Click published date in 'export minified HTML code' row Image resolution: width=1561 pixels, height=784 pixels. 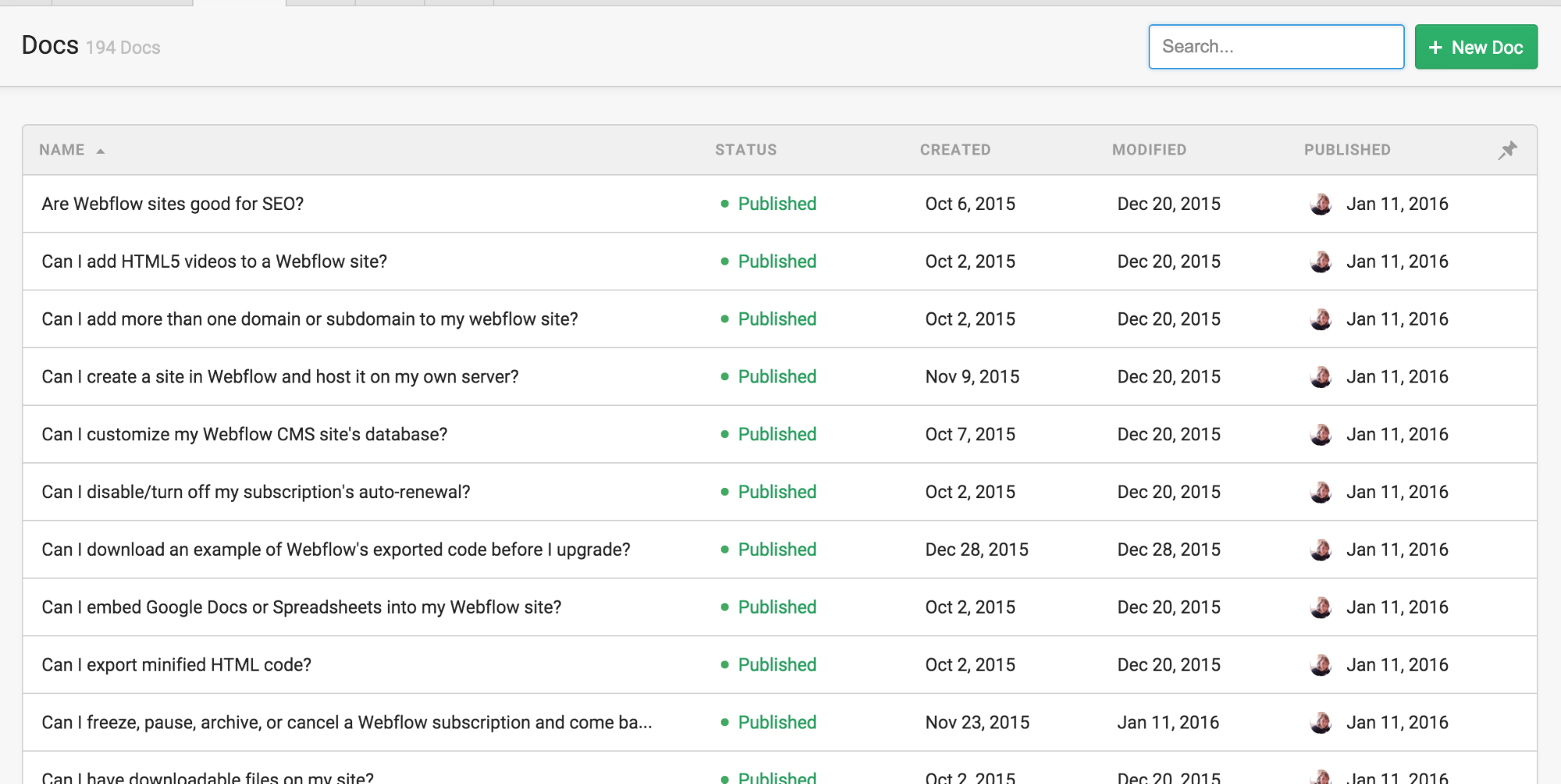click(x=1397, y=665)
